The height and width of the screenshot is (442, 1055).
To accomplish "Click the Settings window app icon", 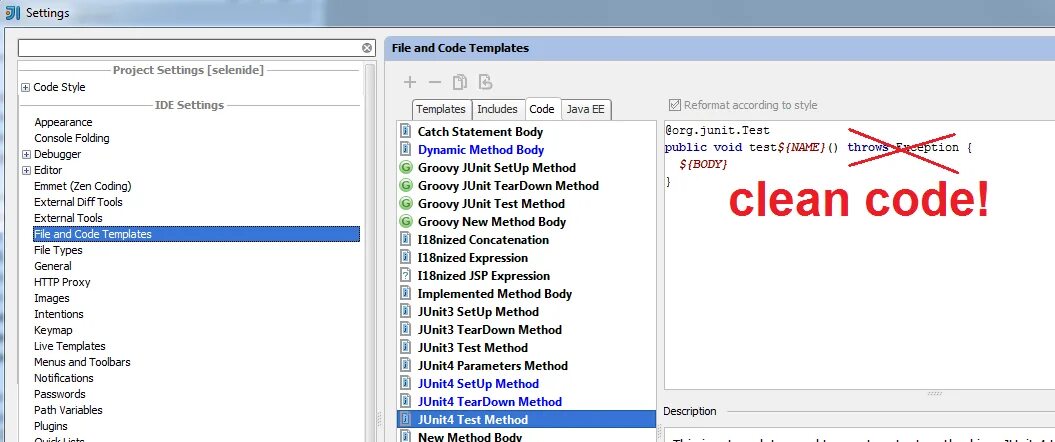I will 12,12.
